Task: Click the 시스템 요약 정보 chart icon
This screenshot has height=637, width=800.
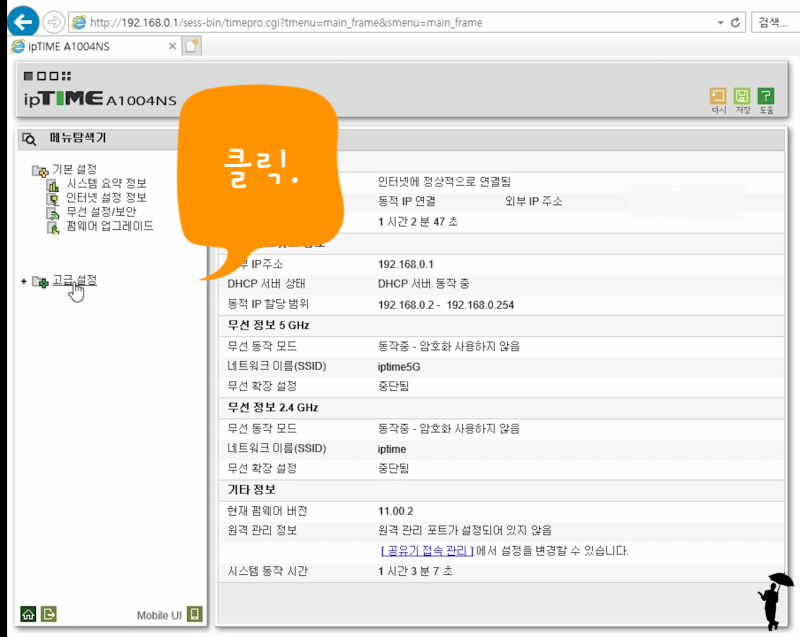Action: click(x=53, y=185)
